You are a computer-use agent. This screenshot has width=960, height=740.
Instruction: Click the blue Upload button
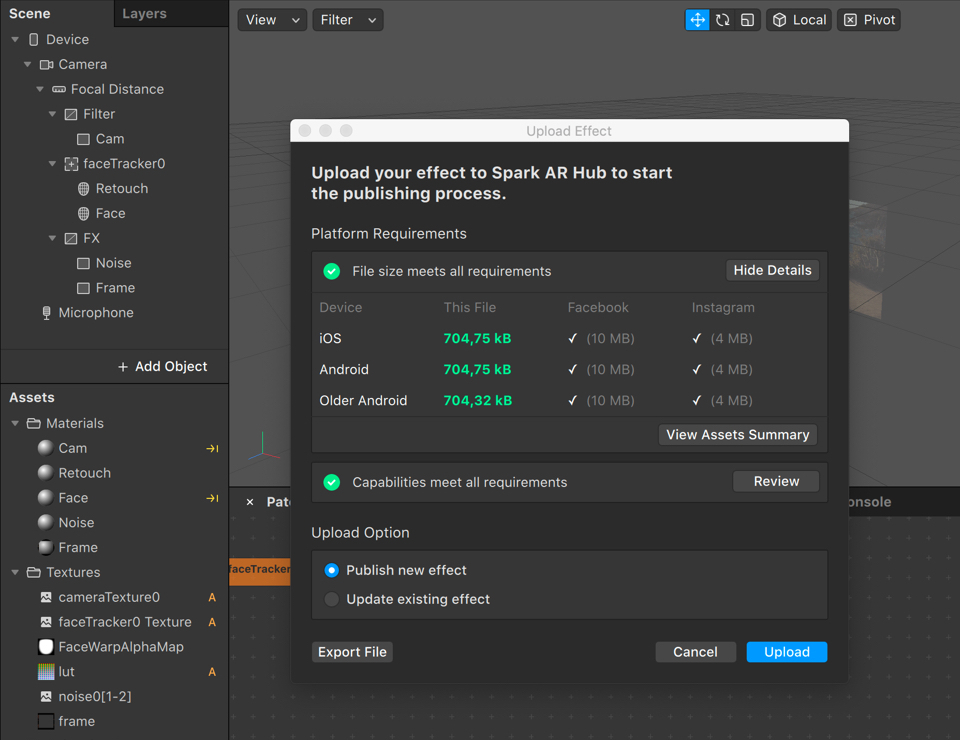(787, 652)
